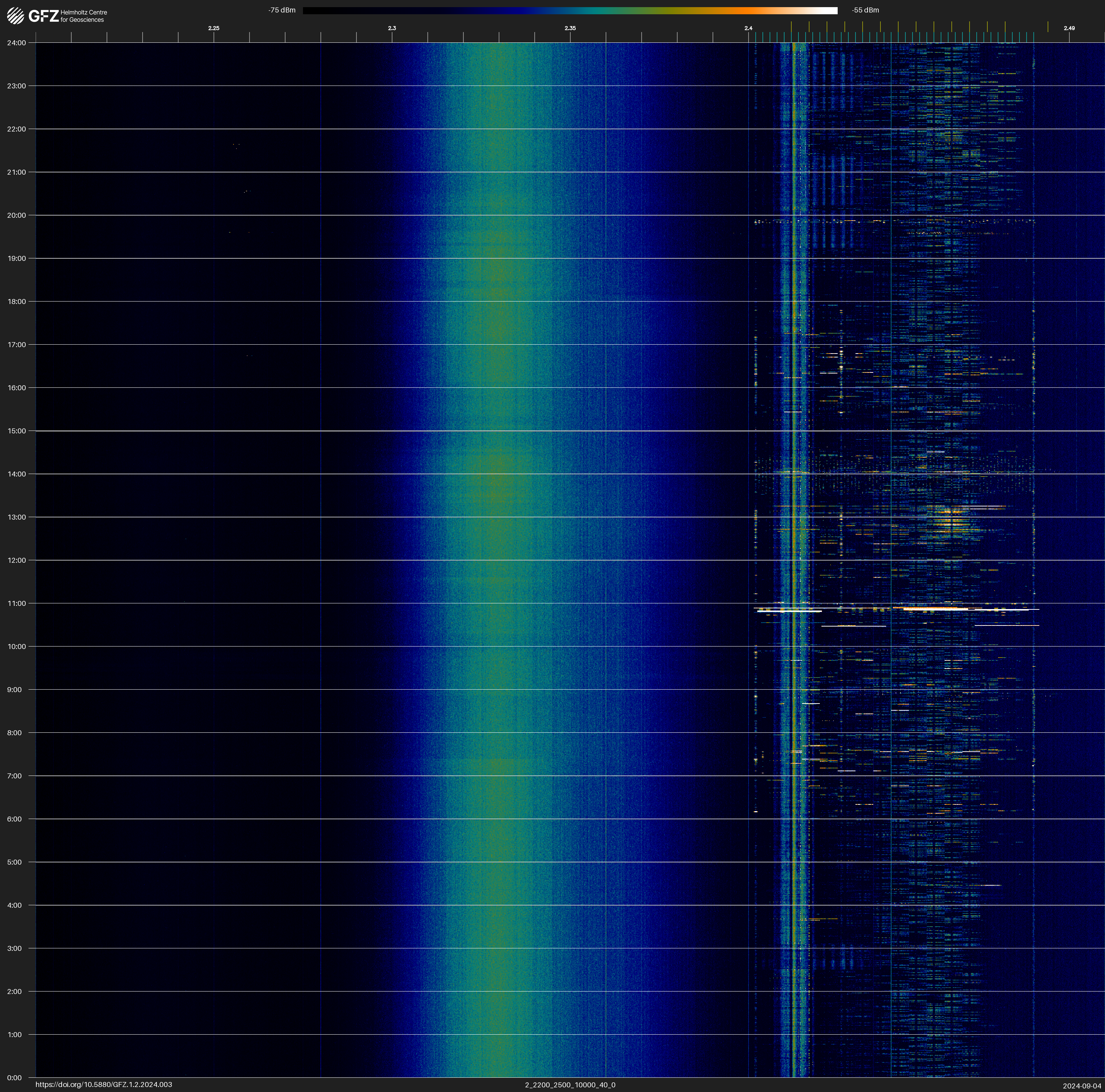Select the 2.35 frequency axis label

570,28
